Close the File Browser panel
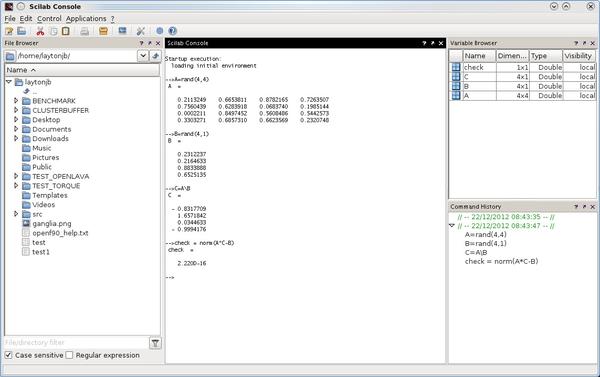The image size is (600, 377). (158, 43)
